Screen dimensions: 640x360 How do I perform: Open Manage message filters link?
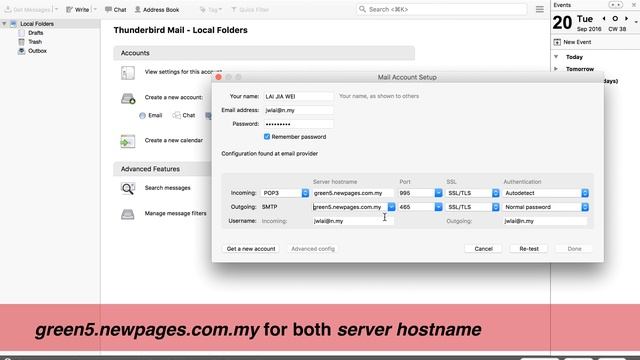click(x=176, y=213)
